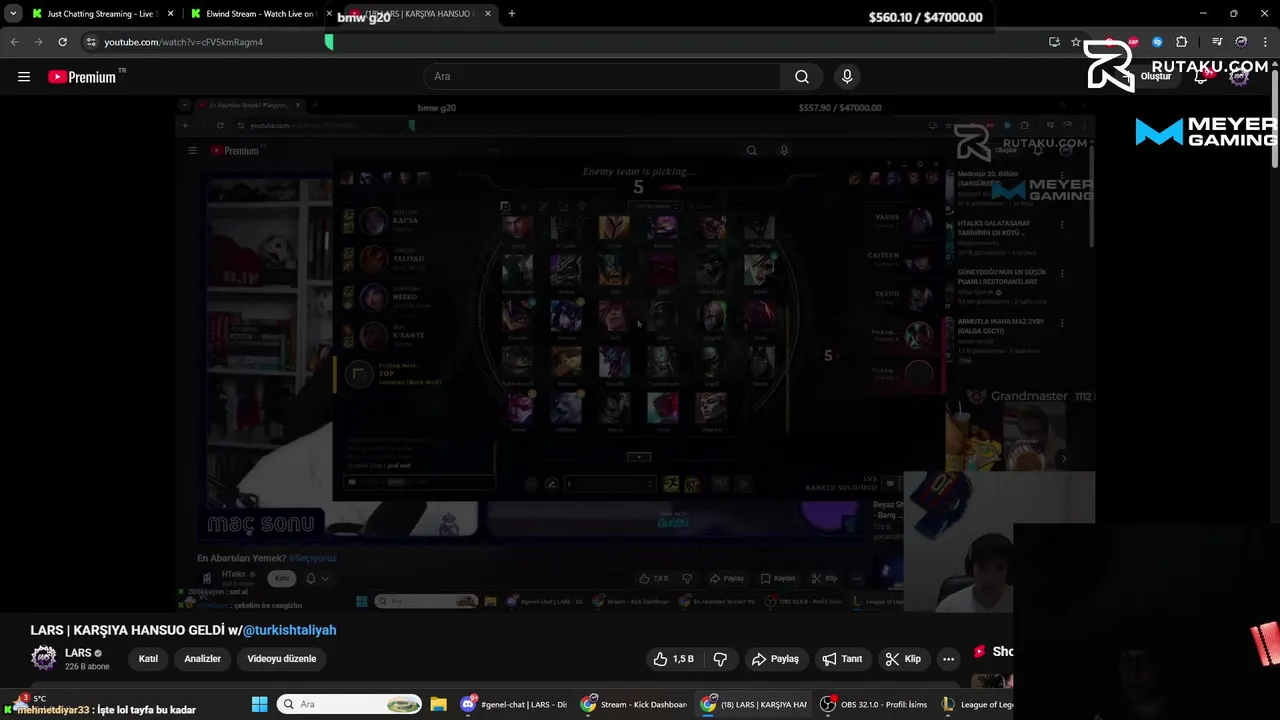The image size is (1280, 720).
Task: Open the YouTube notifications bell beside Oluştur
Action: coord(1202,77)
